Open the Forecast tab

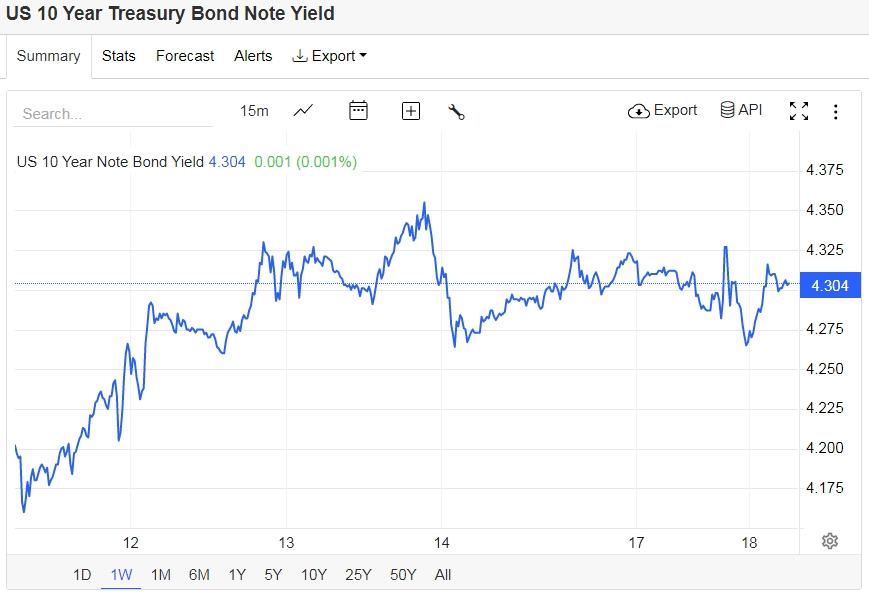point(185,56)
